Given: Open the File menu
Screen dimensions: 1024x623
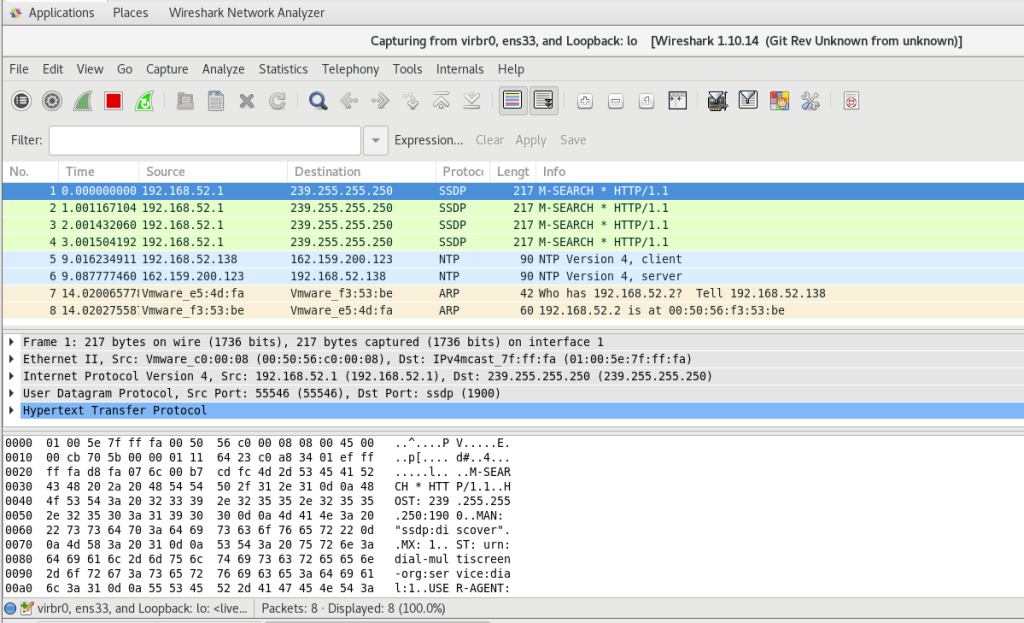Looking at the screenshot, I should coord(19,69).
